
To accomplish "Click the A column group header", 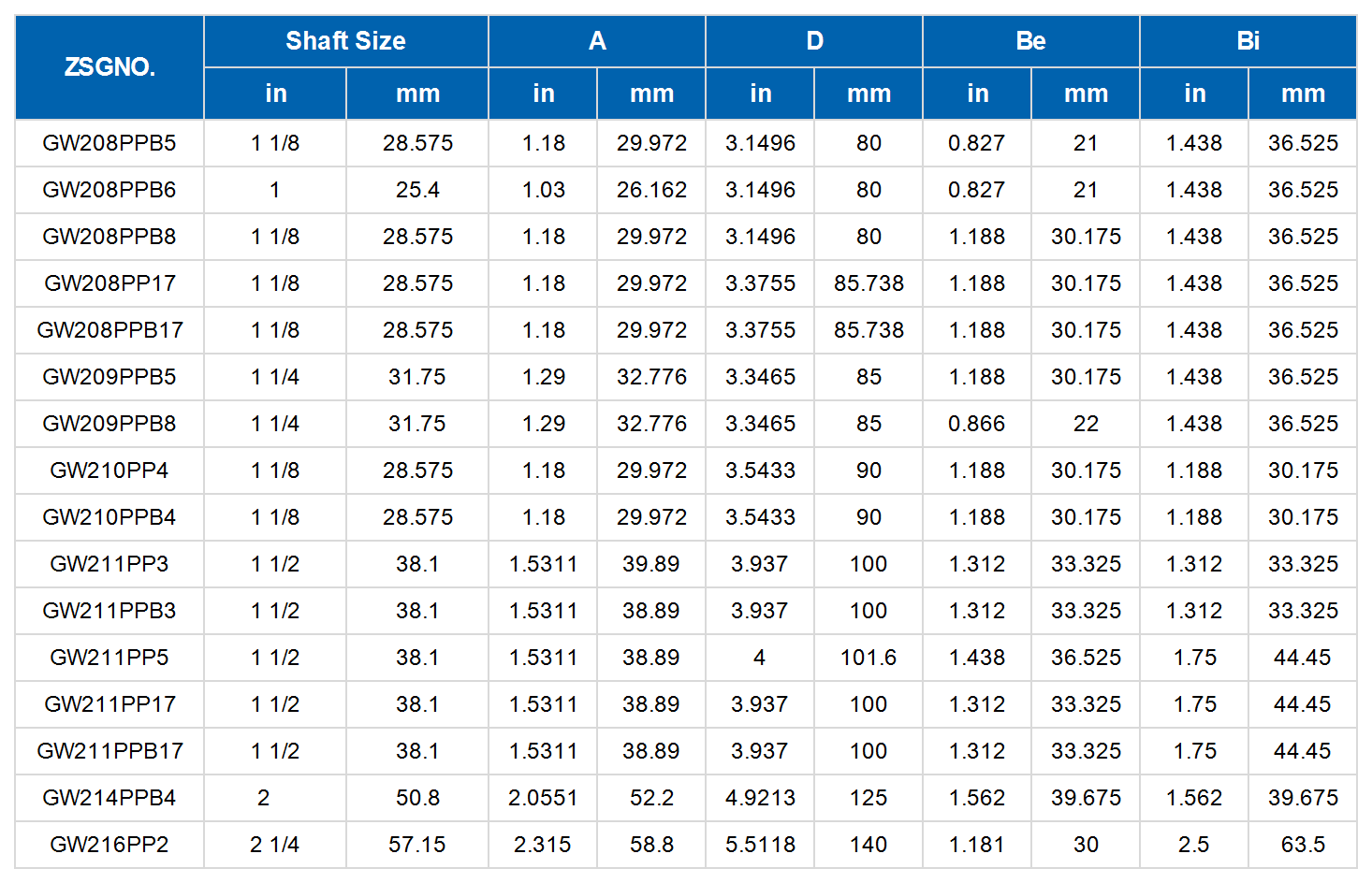I will point(597,41).
